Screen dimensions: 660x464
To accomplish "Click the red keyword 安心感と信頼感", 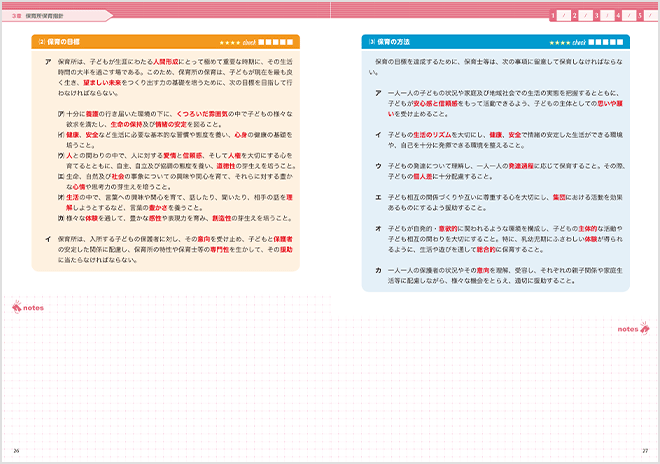I will [x=435, y=104].
